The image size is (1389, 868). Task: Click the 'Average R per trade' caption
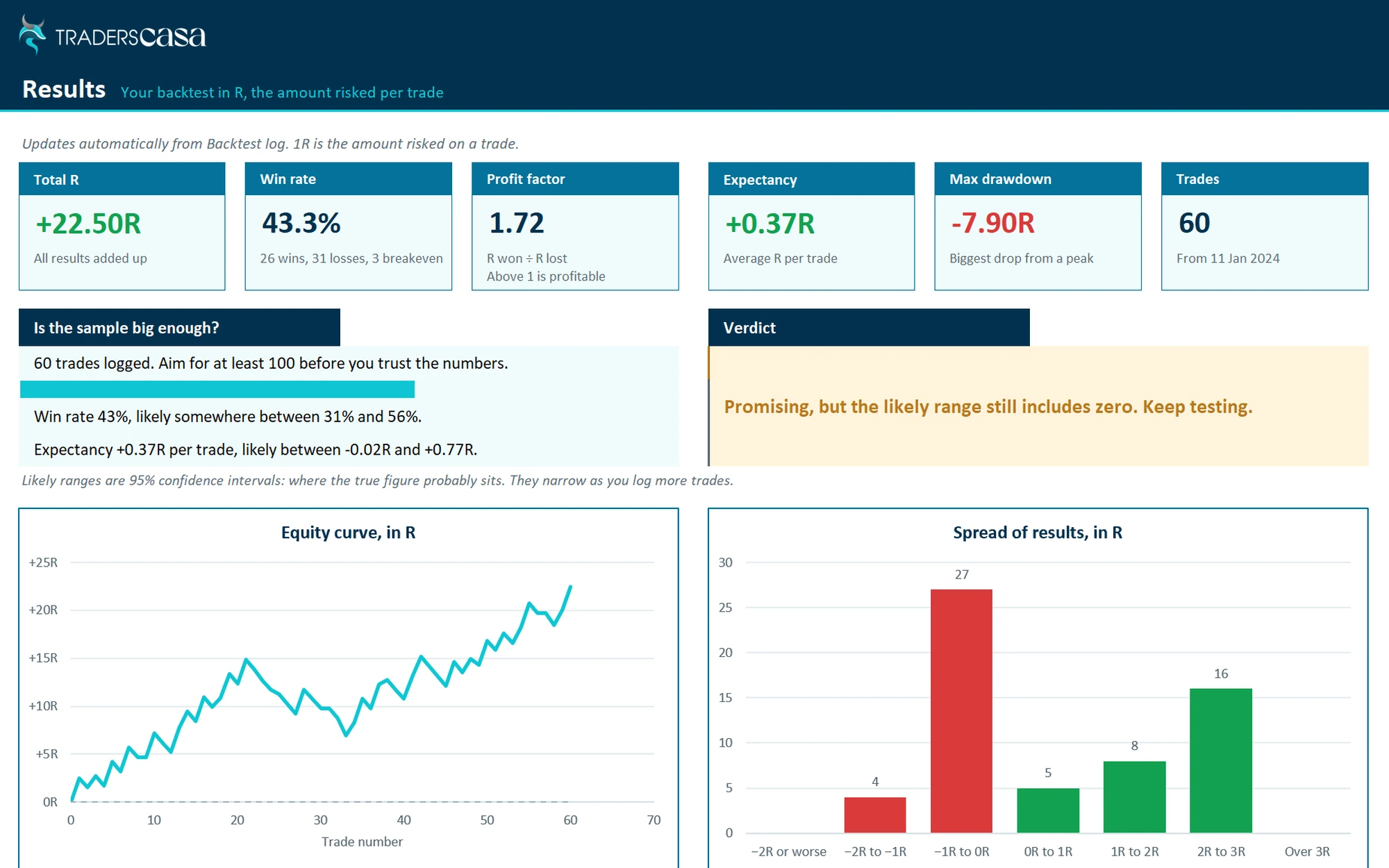tap(781, 258)
